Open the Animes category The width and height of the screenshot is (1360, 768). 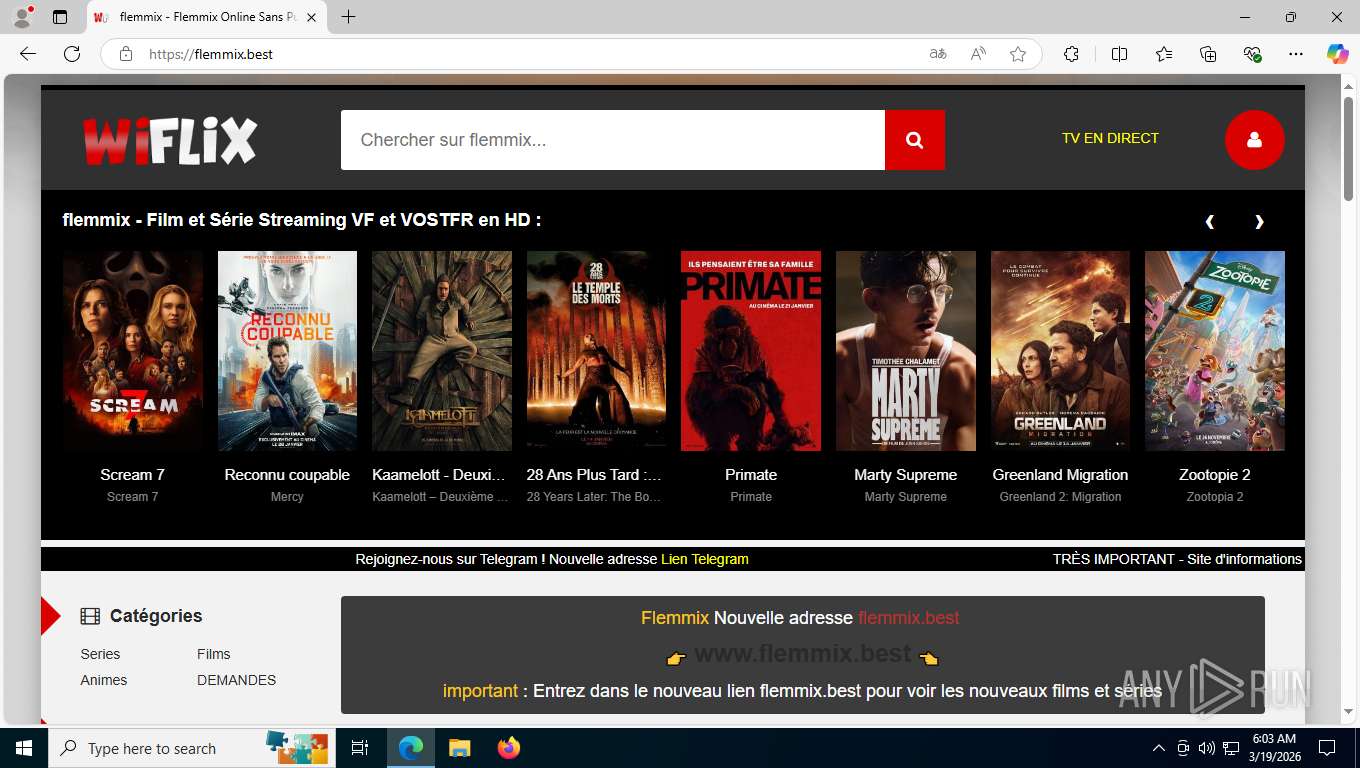click(x=104, y=680)
